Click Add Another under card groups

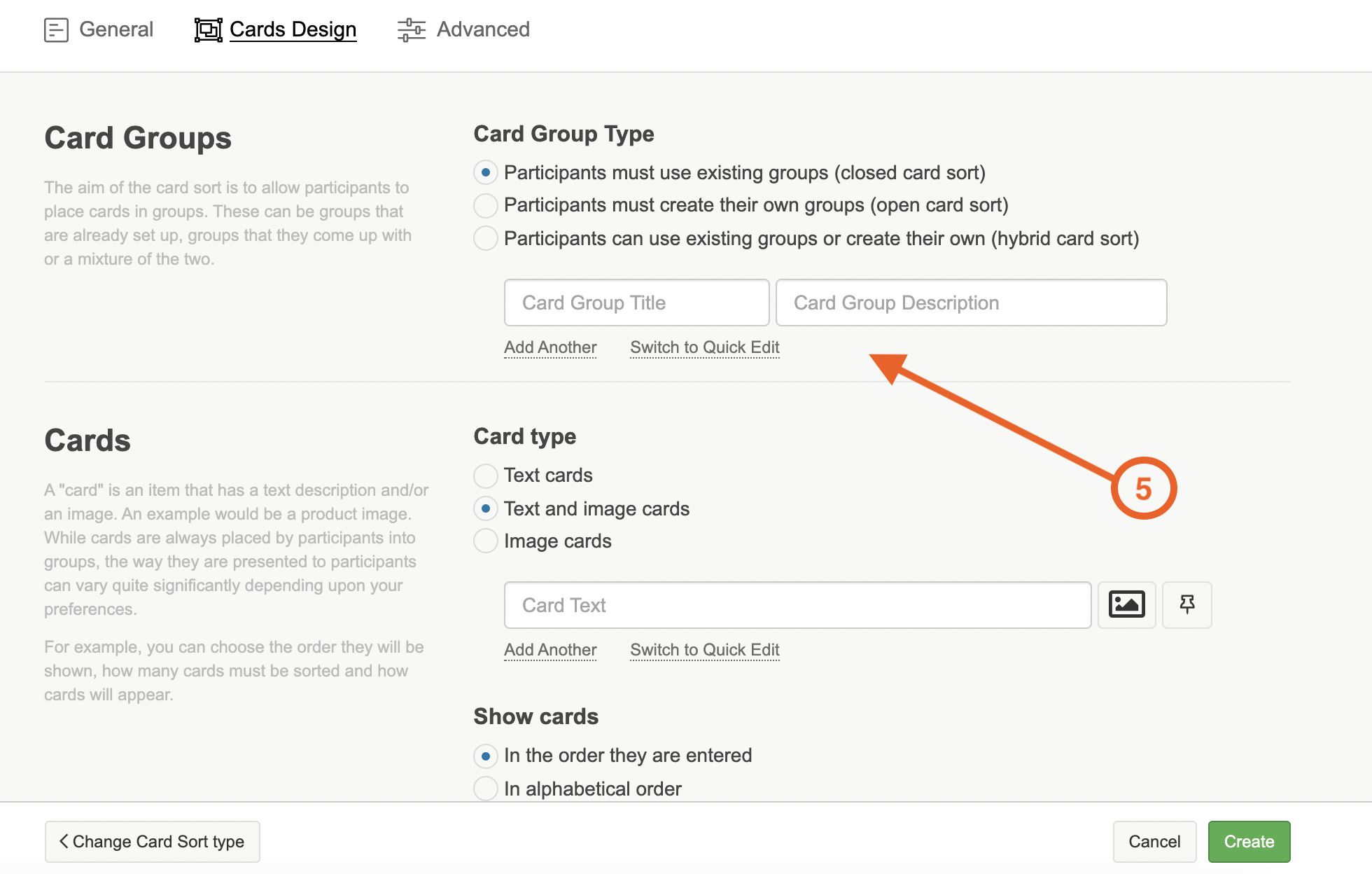[550, 347]
